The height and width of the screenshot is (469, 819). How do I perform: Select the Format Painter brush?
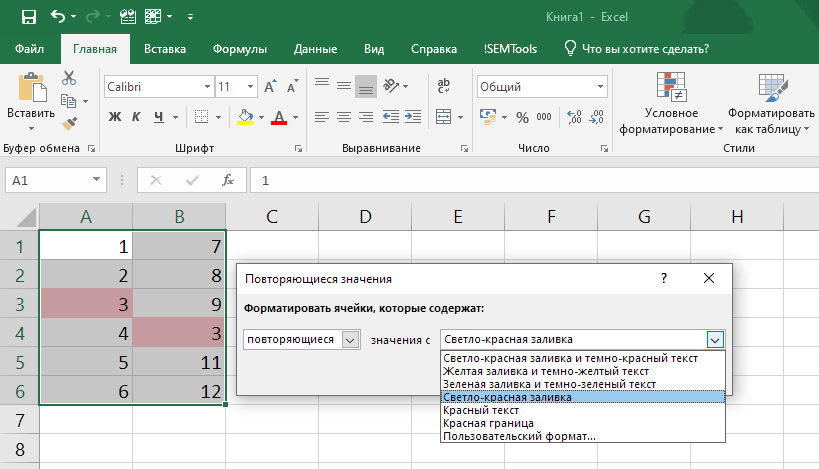(69, 124)
